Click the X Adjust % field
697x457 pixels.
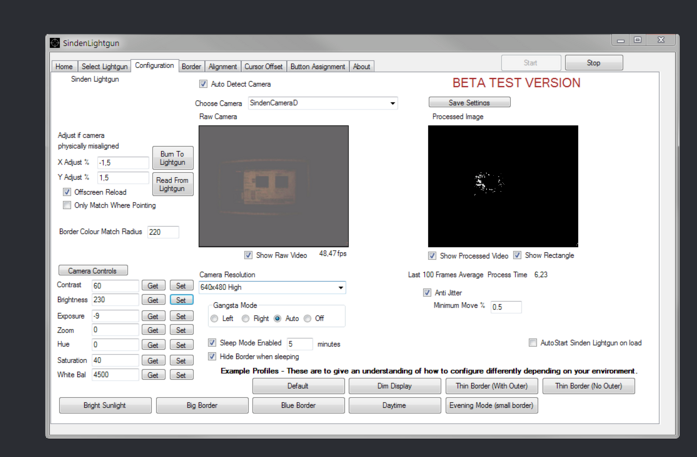click(123, 163)
